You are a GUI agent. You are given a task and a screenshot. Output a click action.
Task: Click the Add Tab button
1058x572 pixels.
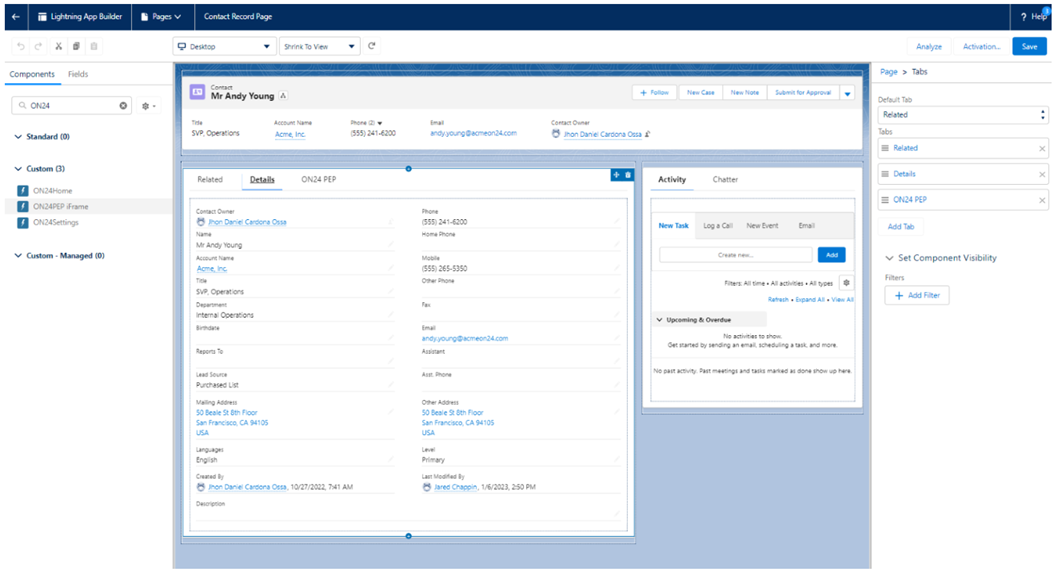[901, 227]
